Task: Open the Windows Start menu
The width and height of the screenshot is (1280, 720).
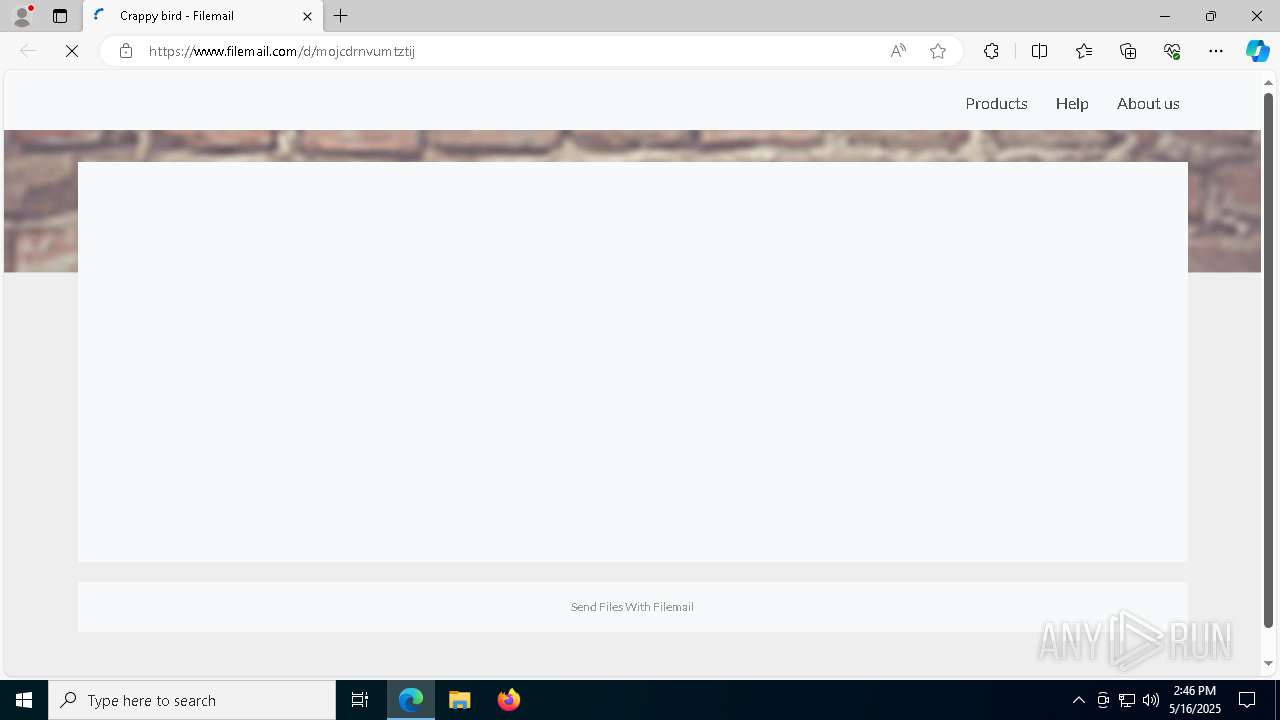Action: pyautogui.click(x=24, y=700)
